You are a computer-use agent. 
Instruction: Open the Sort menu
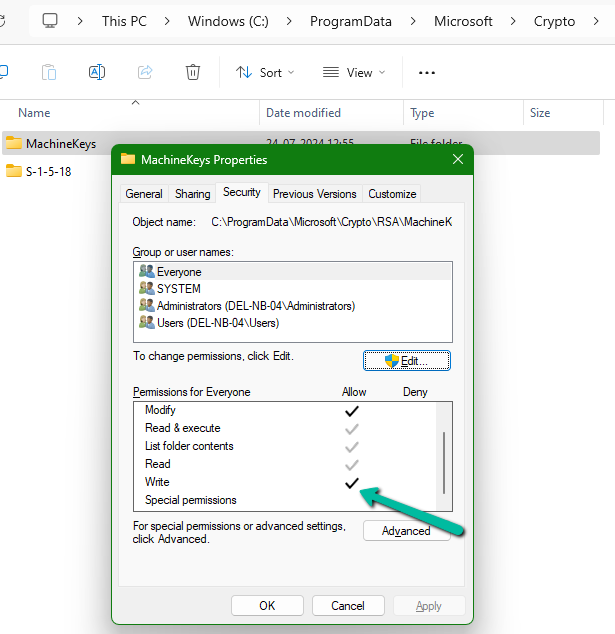coord(265,73)
